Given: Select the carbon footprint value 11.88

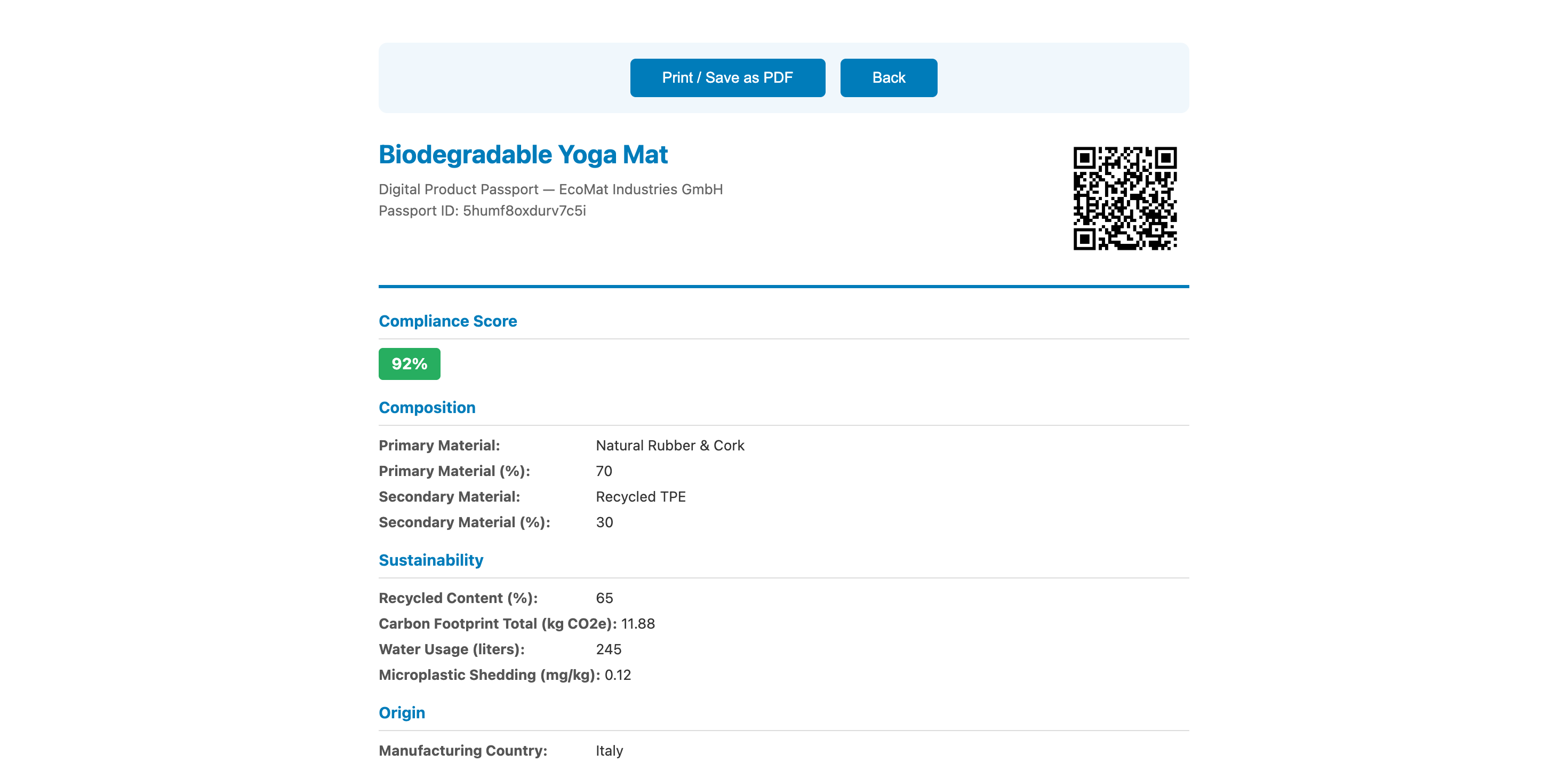Looking at the screenshot, I should 637,623.
